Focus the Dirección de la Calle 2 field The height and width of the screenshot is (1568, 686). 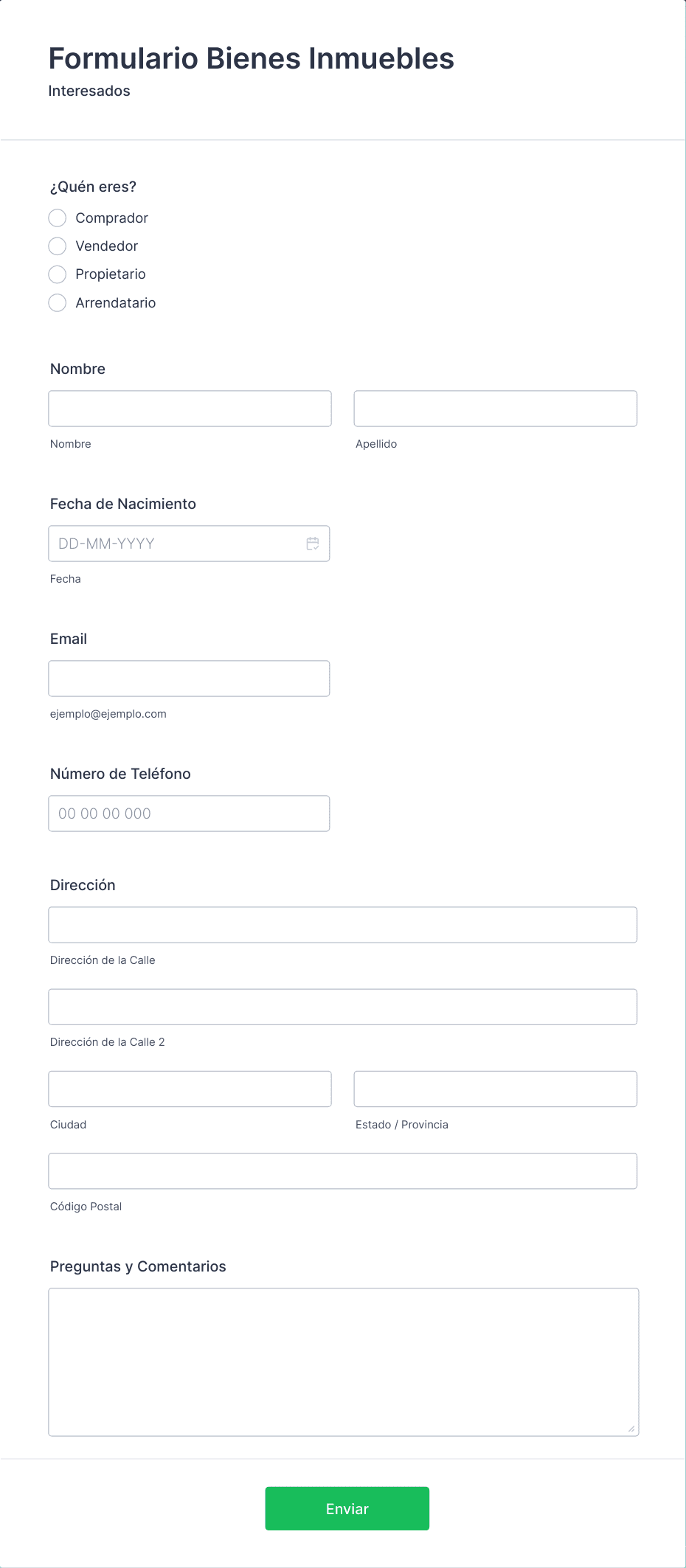click(x=343, y=1007)
